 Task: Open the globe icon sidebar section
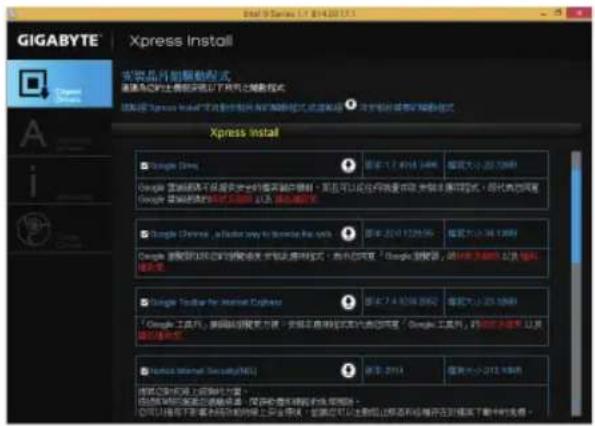(x=60, y=229)
